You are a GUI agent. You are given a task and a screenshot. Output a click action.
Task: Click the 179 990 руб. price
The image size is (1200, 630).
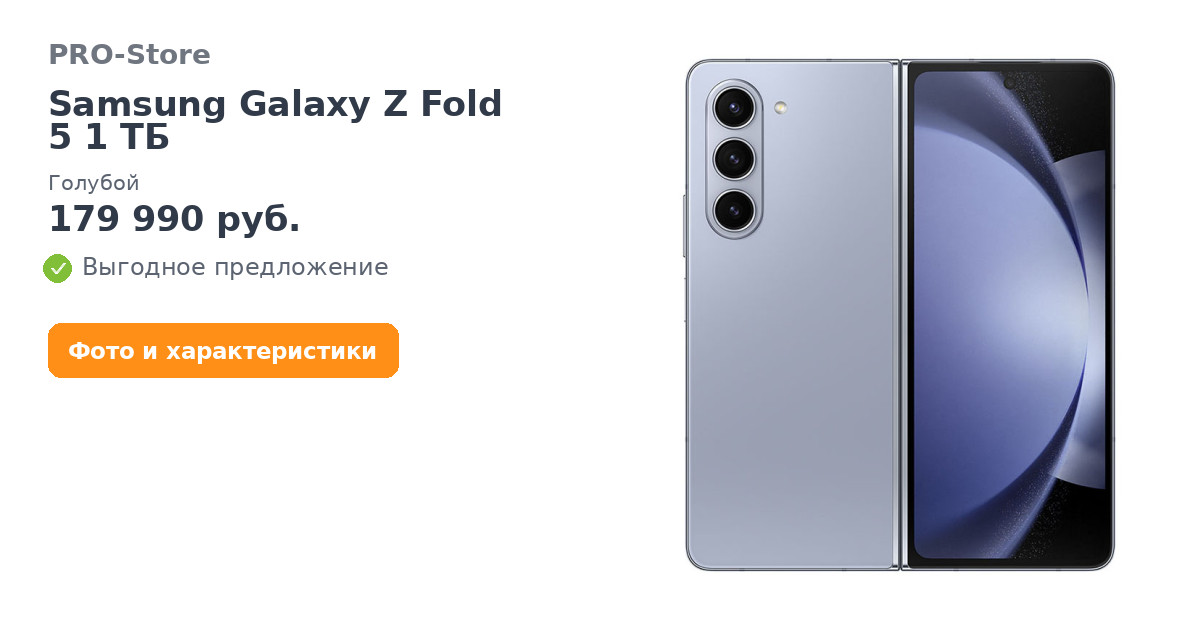(174, 219)
